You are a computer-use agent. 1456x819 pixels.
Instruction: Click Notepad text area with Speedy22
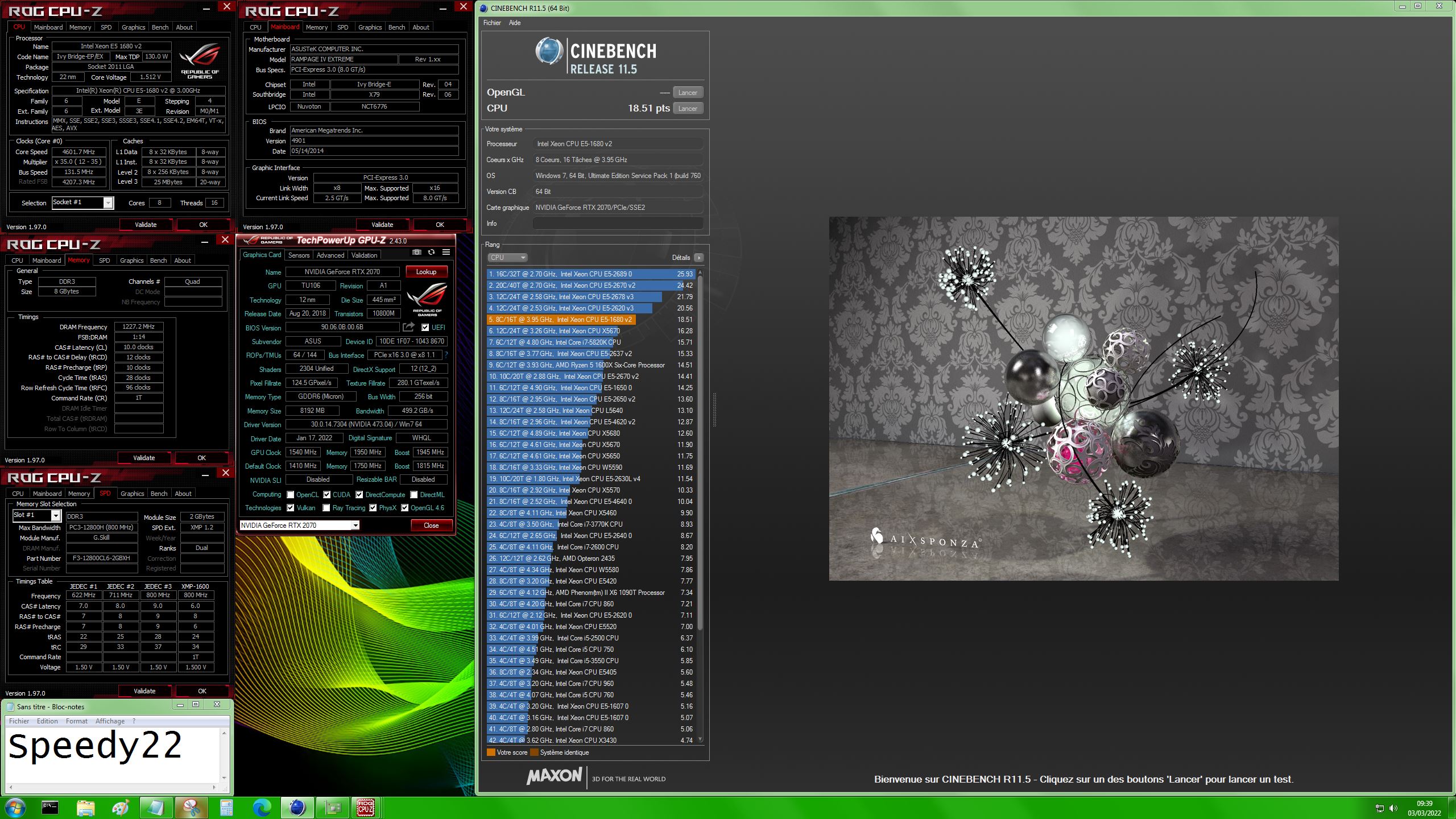[113, 755]
